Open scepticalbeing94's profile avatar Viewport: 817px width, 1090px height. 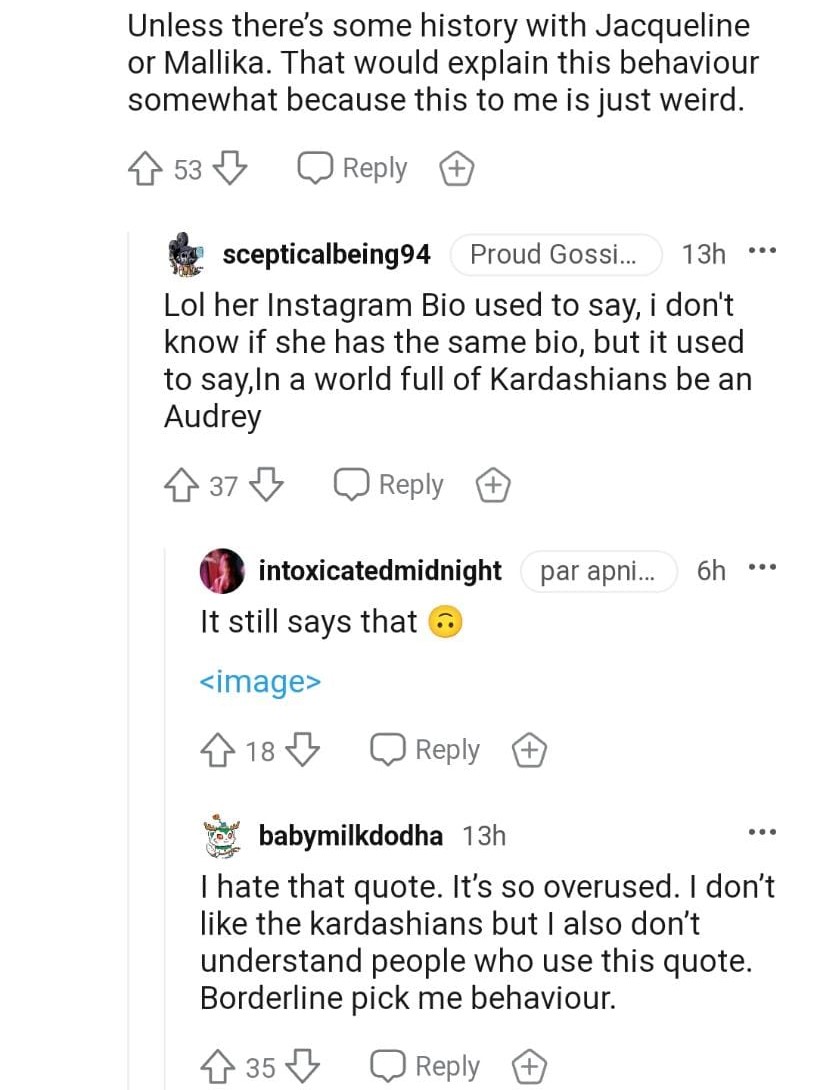coord(185,255)
